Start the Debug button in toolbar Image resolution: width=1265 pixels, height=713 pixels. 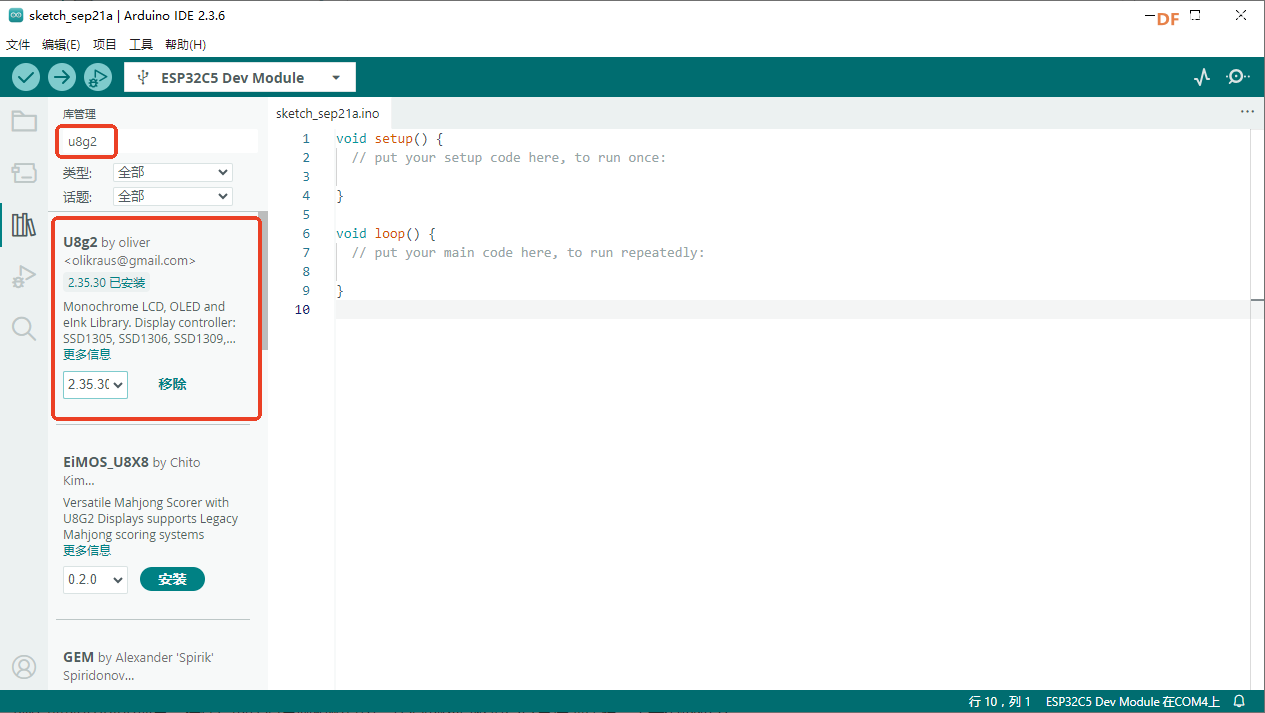tap(98, 77)
